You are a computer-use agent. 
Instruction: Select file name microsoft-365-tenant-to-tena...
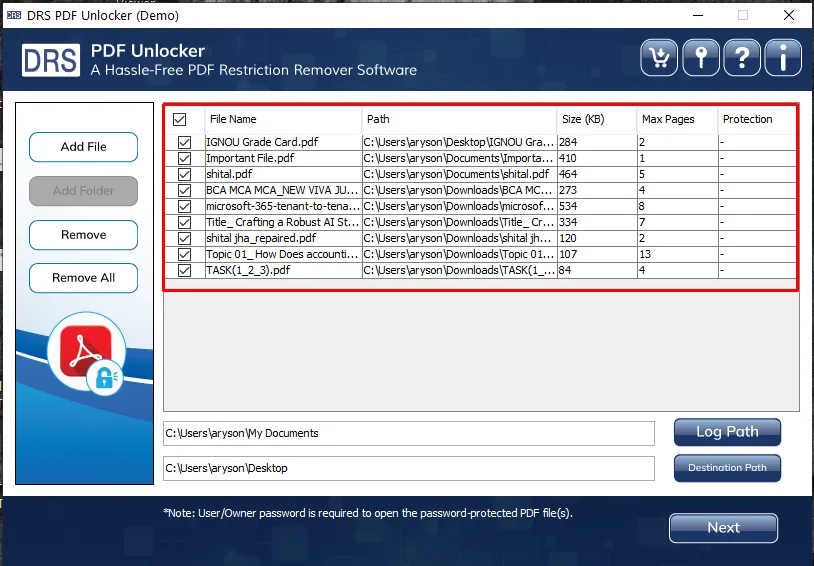coord(282,207)
